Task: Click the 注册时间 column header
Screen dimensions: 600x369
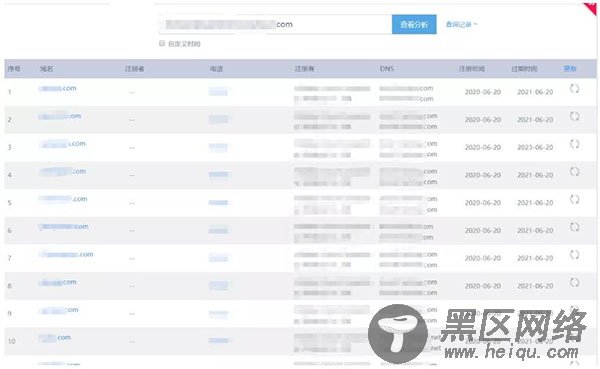Action: (x=472, y=69)
